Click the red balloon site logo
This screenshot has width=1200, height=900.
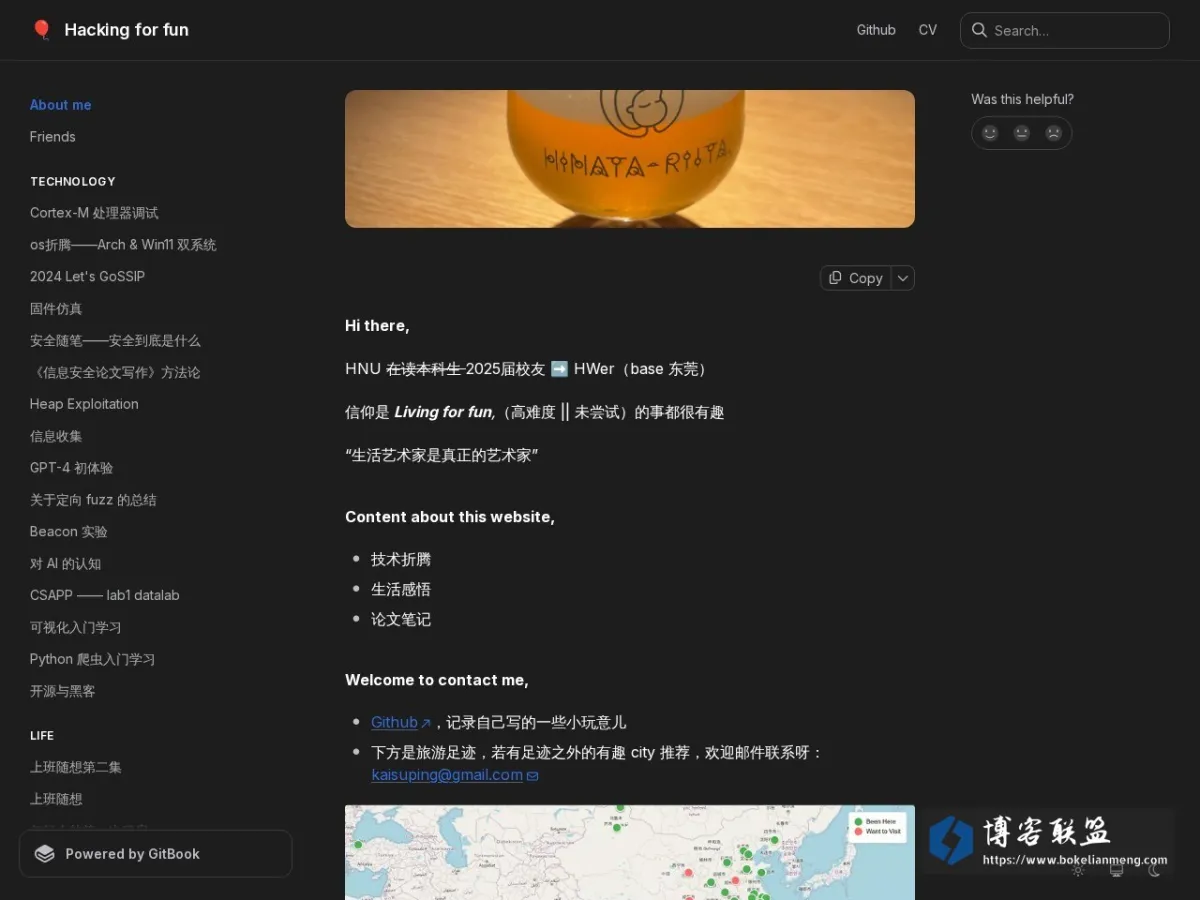click(41, 30)
